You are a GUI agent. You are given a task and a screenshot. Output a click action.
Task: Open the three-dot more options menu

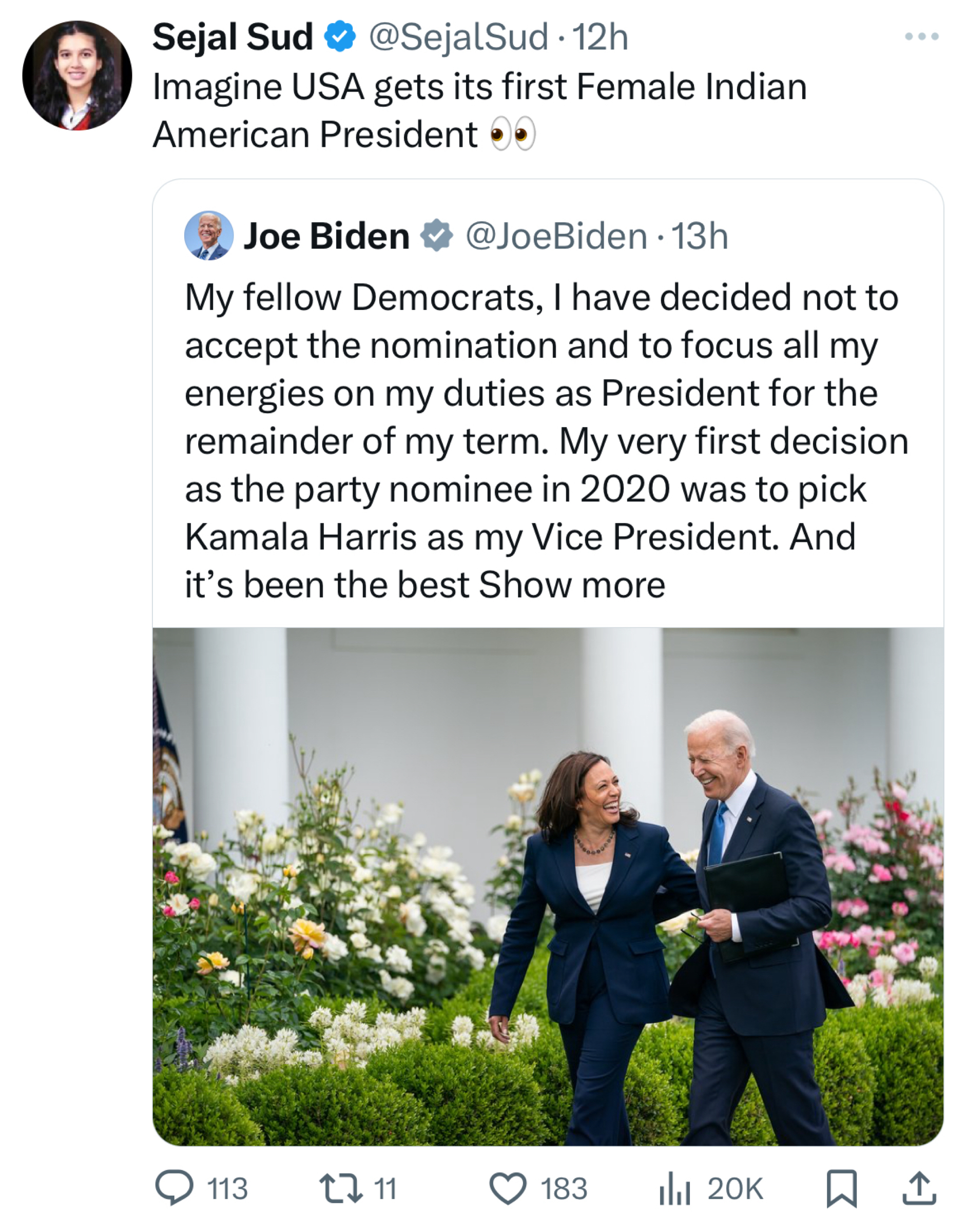tap(922, 37)
